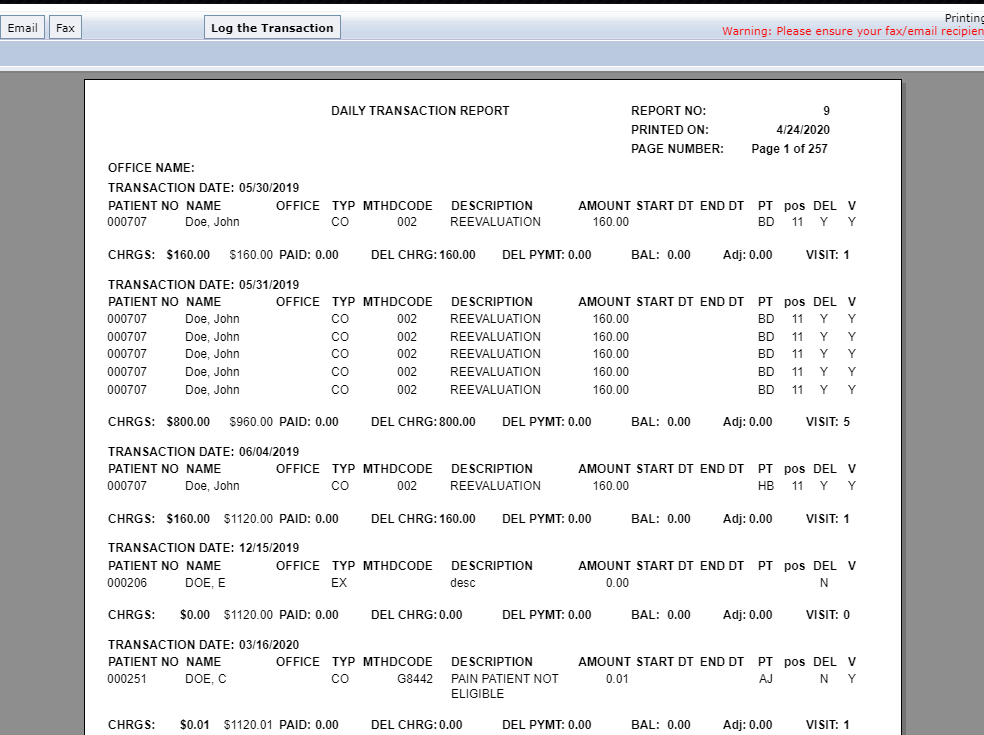Click patient name DOE, C
Image resolution: width=984 pixels, height=735 pixels.
point(206,679)
